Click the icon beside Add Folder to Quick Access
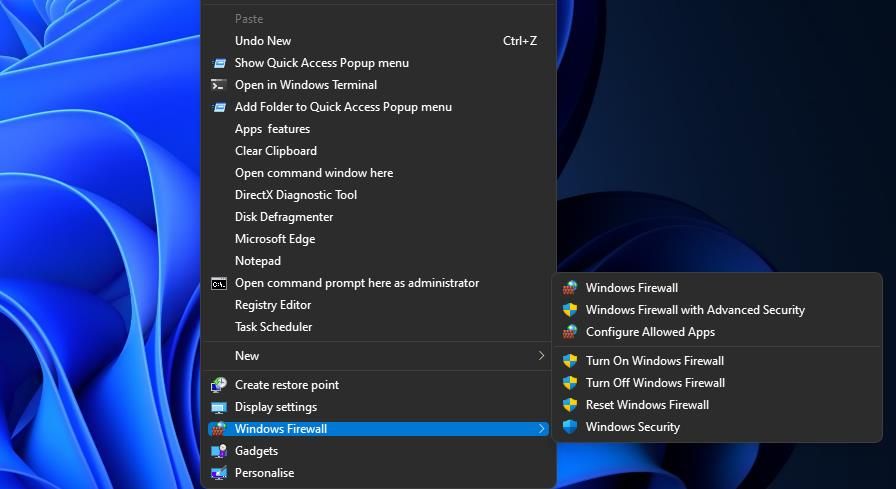Image resolution: width=896 pixels, height=489 pixels. [x=219, y=107]
